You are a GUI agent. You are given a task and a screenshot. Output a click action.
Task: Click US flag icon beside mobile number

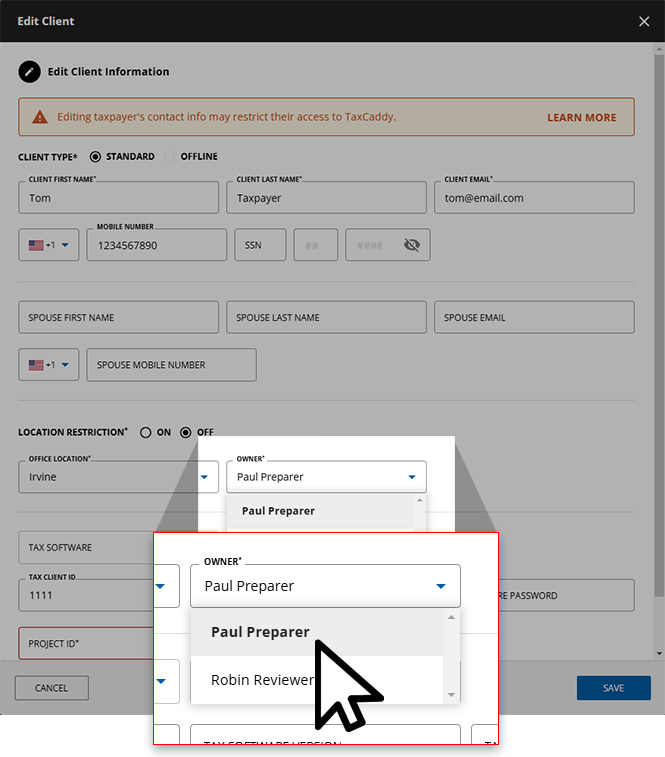click(36, 245)
